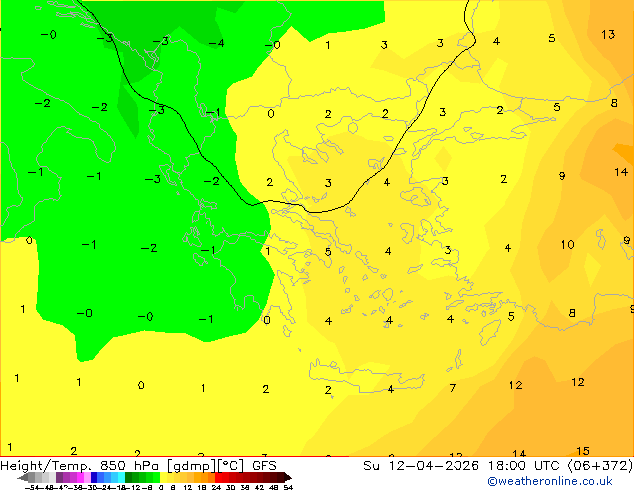
Task: Select the '15' temperature value on map
Action: click(583, 451)
